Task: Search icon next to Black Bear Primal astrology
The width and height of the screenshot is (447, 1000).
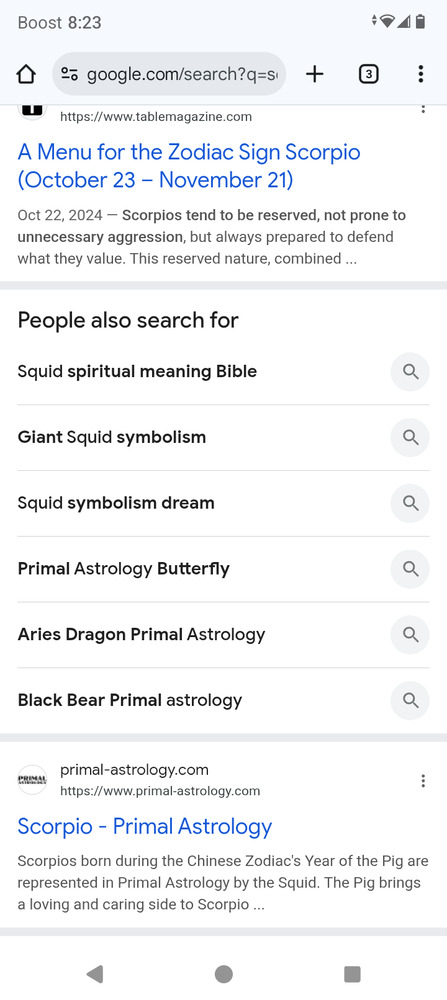Action: point(410,700)
